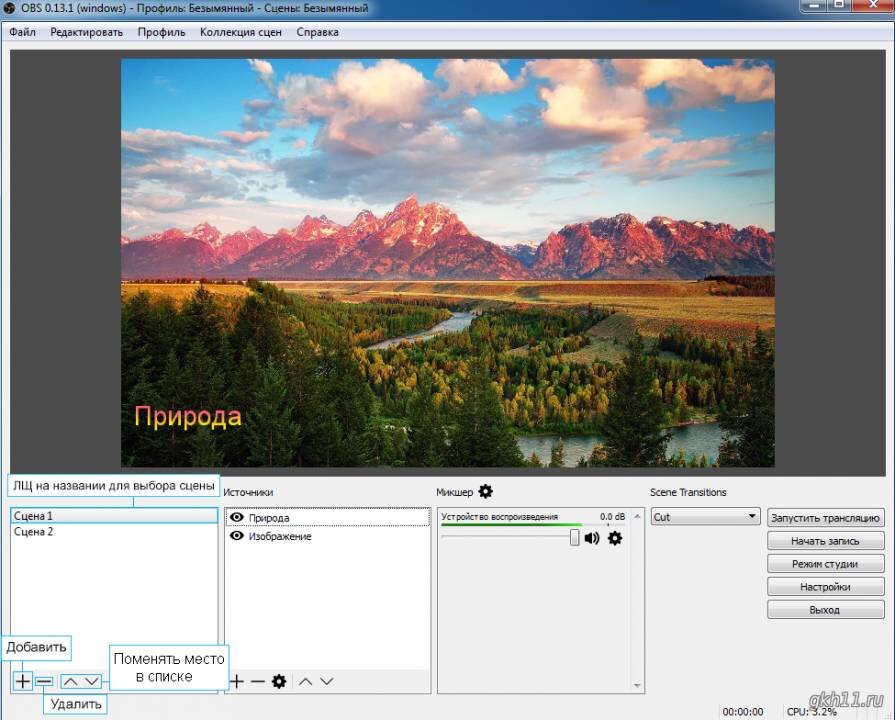Click the CPU usage status text
The height and width of the screenshot is (720, 895).
tap(811, 711)
